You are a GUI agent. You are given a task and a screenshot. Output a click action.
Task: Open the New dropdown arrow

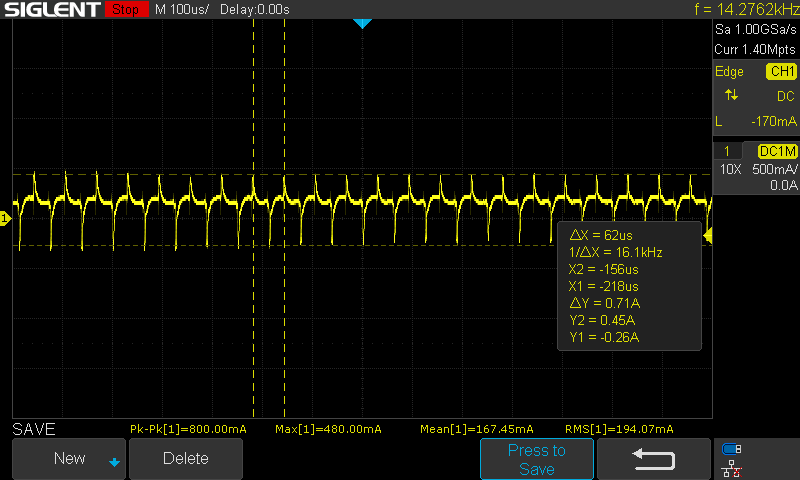point(114,462)
